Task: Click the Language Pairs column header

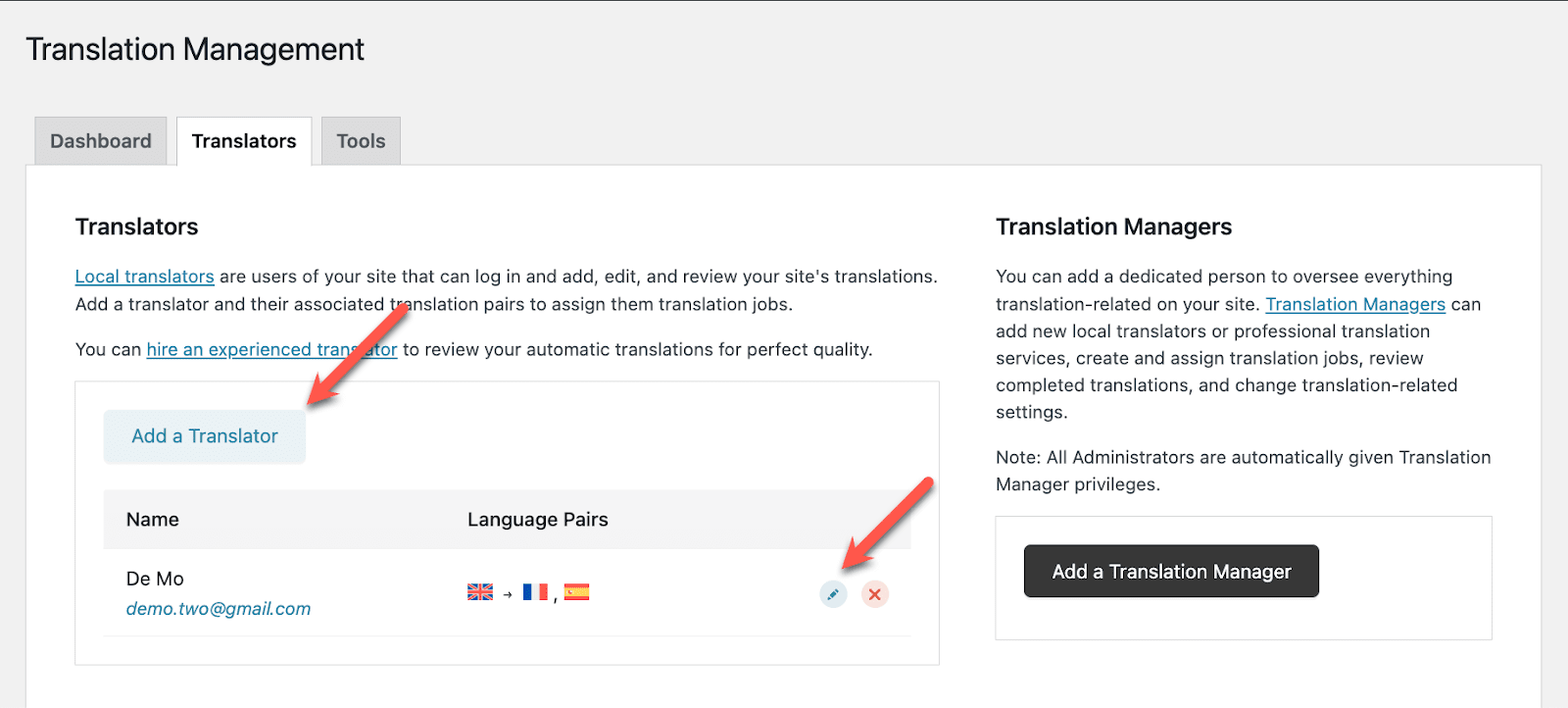Action: coord(537,520)
